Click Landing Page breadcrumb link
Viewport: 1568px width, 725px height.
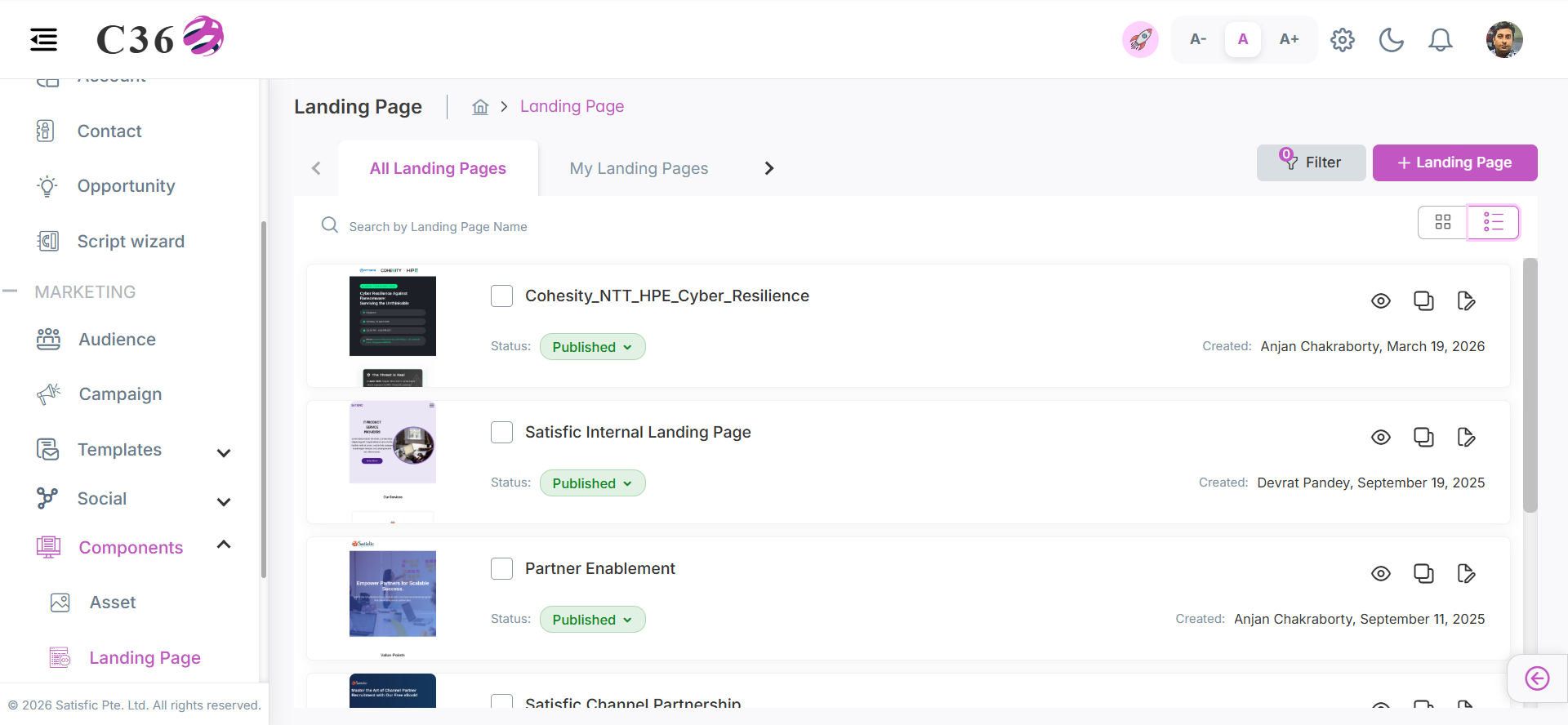[572, 106]
